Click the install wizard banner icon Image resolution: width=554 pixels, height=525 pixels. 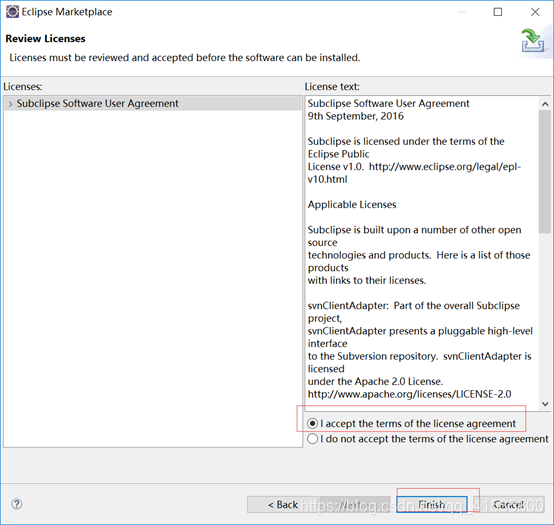pyautogui.click(x=533, y=40)
